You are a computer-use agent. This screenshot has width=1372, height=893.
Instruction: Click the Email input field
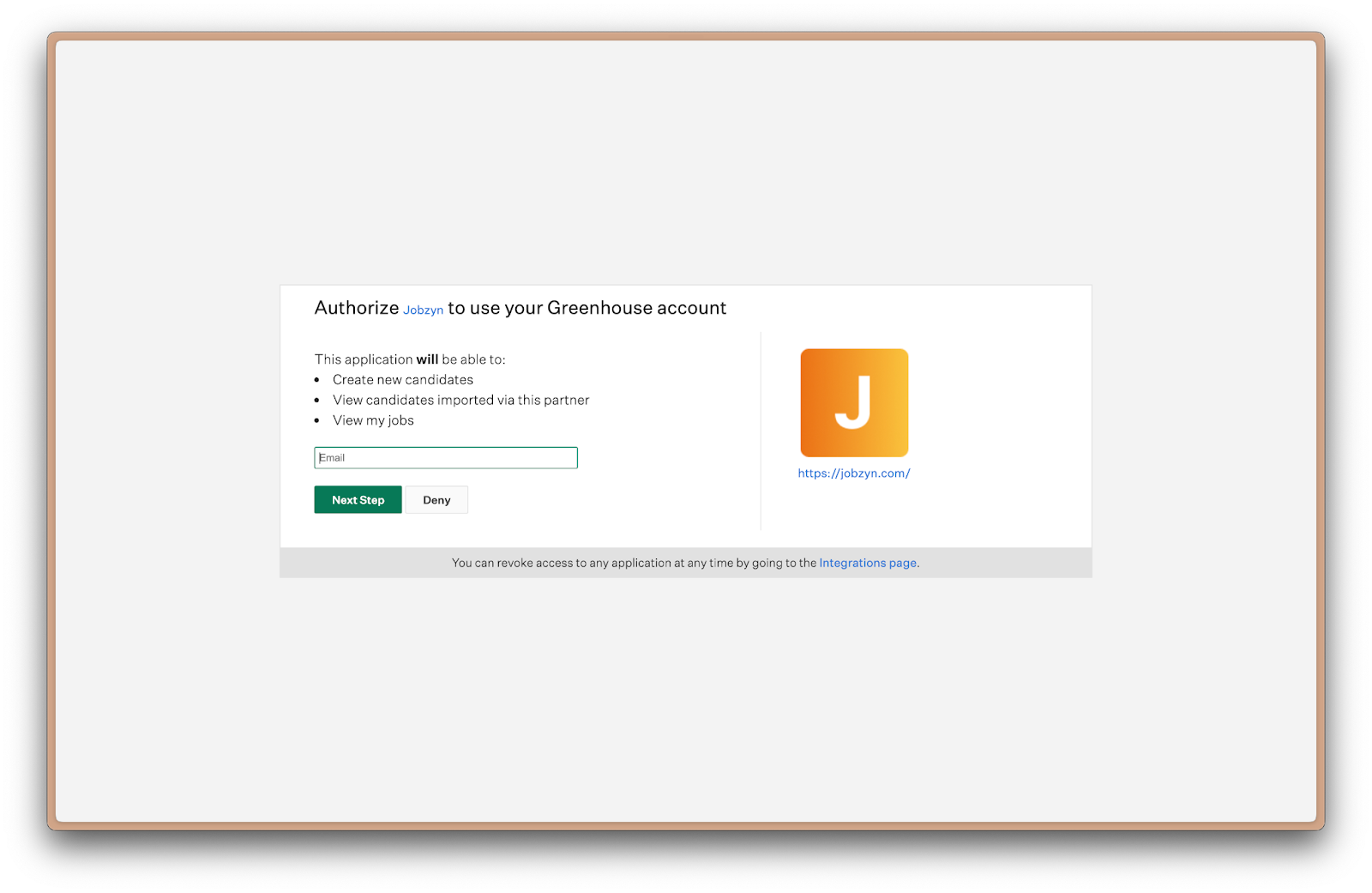coord(446,457)
